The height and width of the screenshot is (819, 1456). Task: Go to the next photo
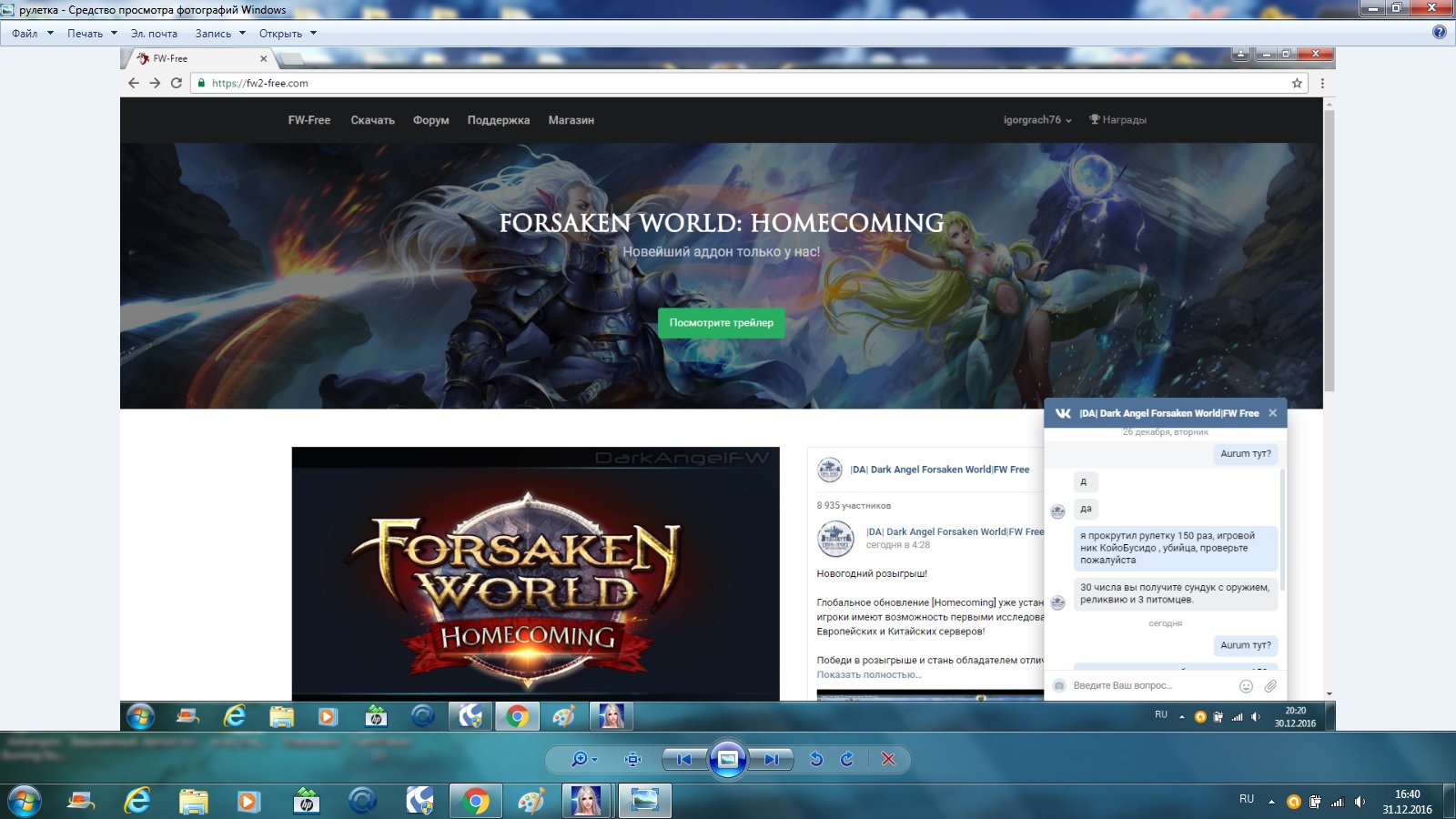[772, 759]
